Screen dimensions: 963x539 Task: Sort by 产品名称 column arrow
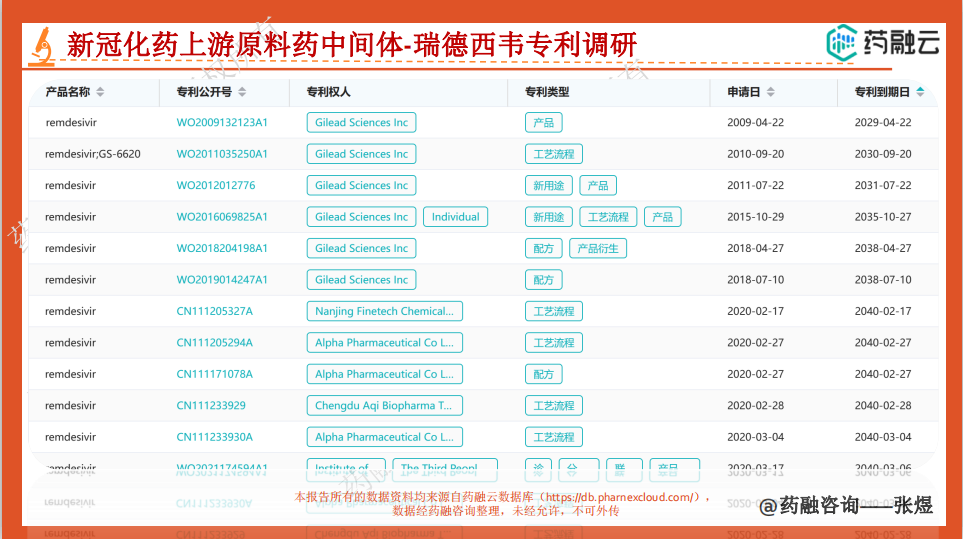pos(100,92)
